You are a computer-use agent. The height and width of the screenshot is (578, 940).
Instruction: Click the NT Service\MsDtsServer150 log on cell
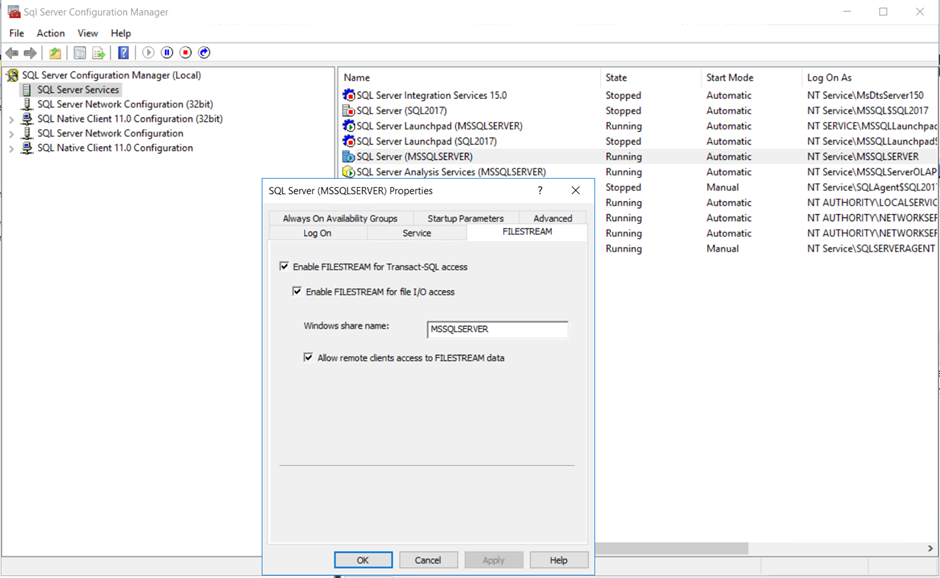[x=865, y=95]
